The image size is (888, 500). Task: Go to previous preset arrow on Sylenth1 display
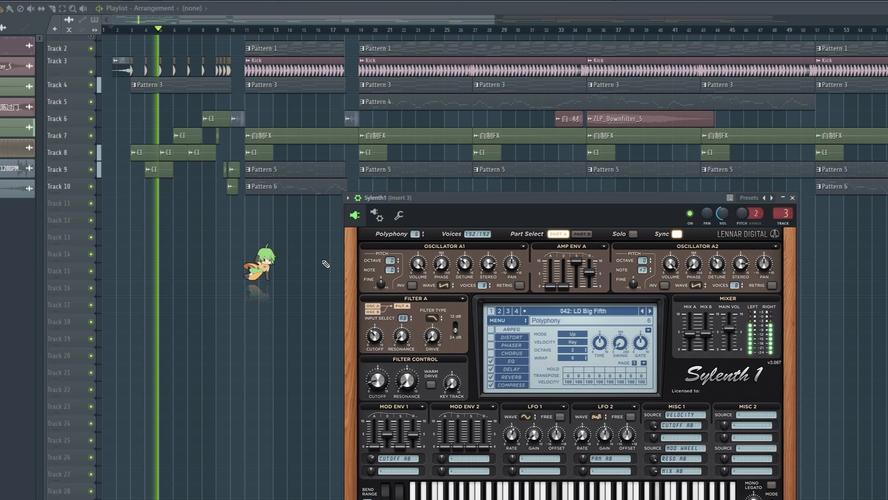[x=642, y=311]
